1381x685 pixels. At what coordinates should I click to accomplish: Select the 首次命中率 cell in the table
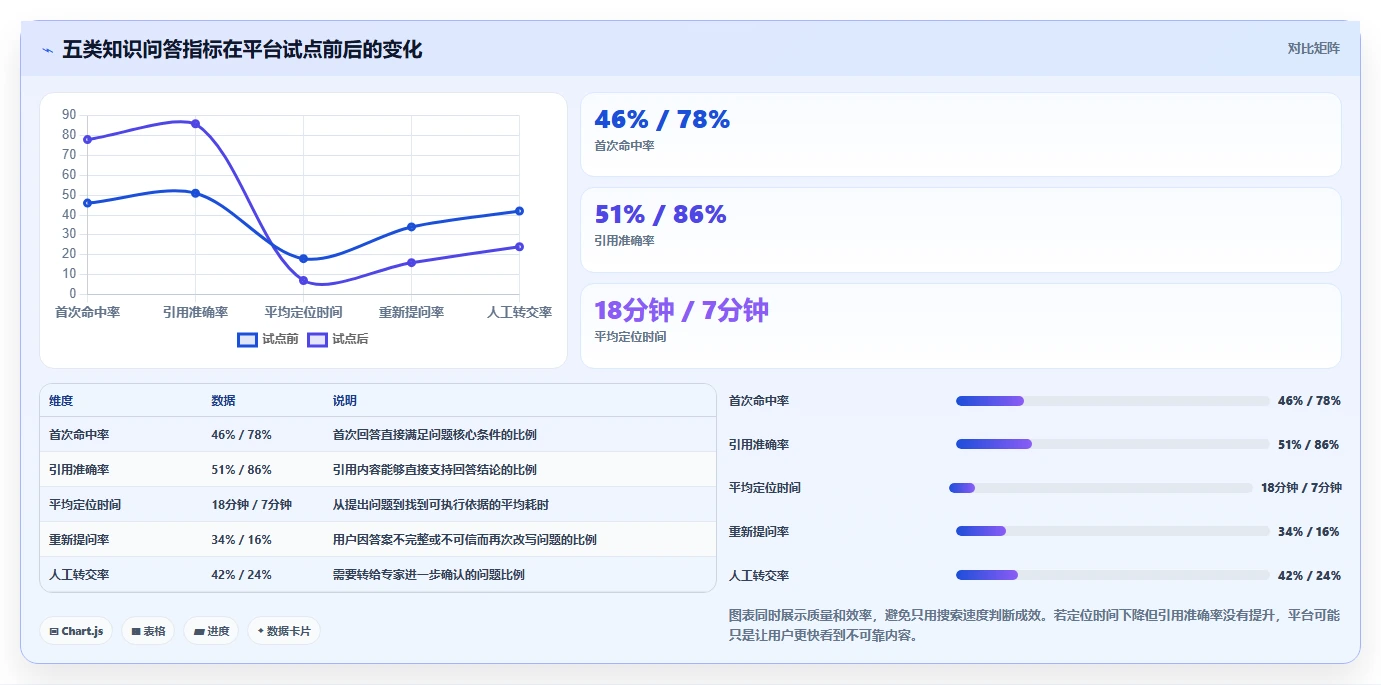tap(79, 435)
